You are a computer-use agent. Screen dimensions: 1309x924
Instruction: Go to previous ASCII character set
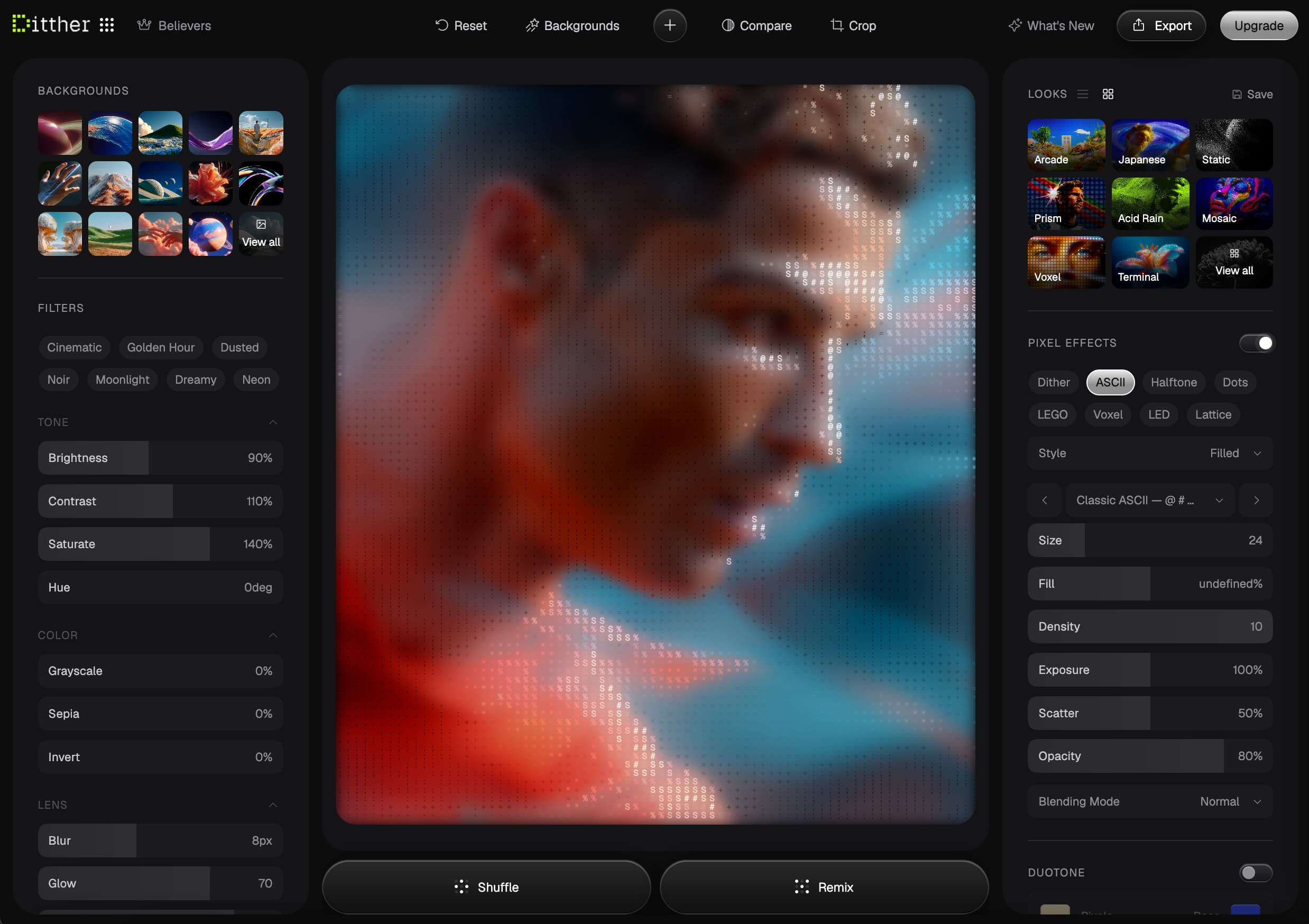[1045, 500]
